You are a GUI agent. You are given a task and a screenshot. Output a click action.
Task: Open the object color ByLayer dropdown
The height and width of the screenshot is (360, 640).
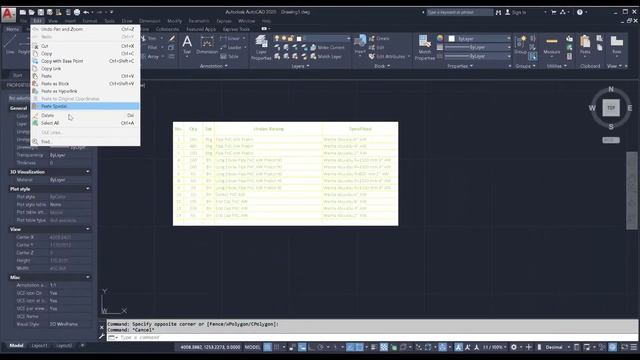click(479, 38)
